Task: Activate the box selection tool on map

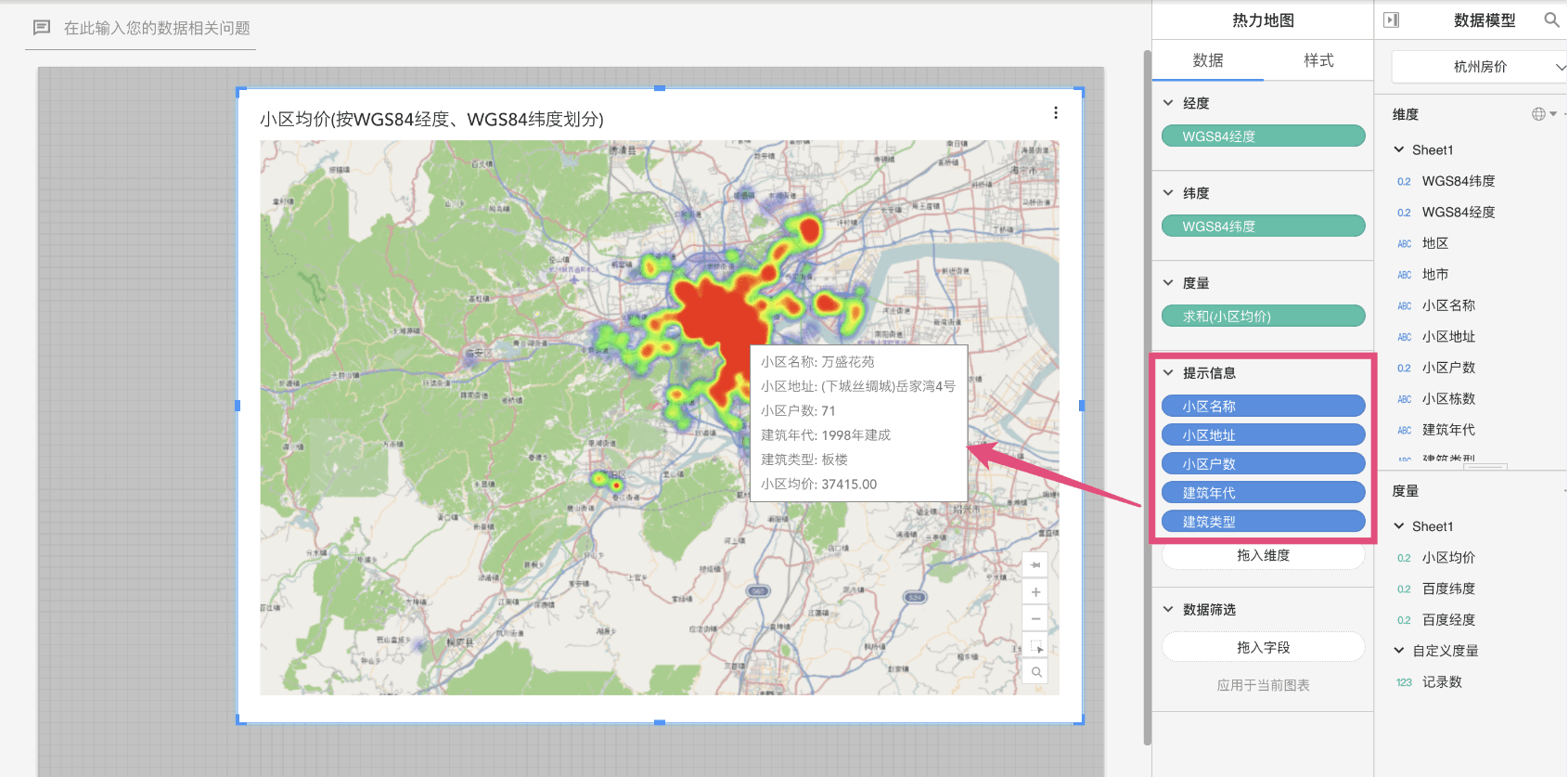Action: coord(1036,647)
